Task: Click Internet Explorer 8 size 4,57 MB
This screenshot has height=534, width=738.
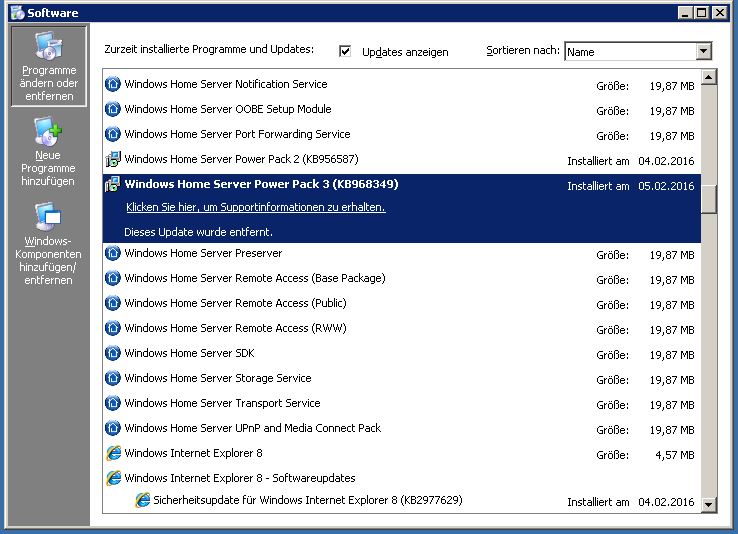Action: coord(675,455)
